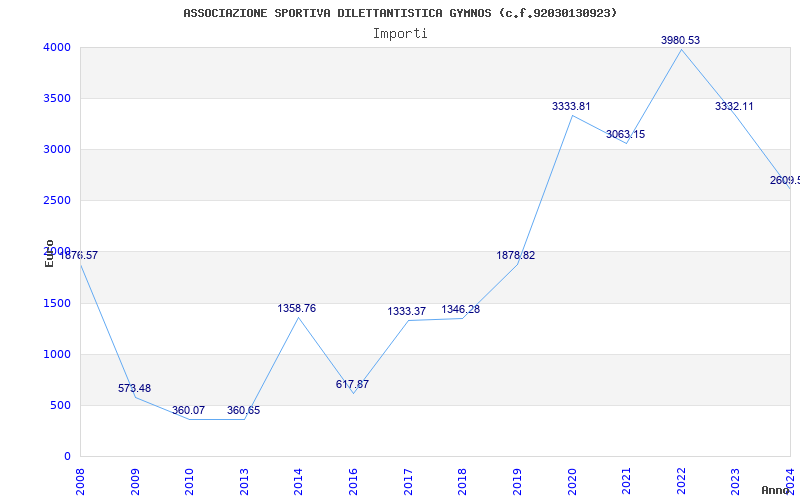
Task: Select the data label 3980.53
Action: tap(680, 40)
